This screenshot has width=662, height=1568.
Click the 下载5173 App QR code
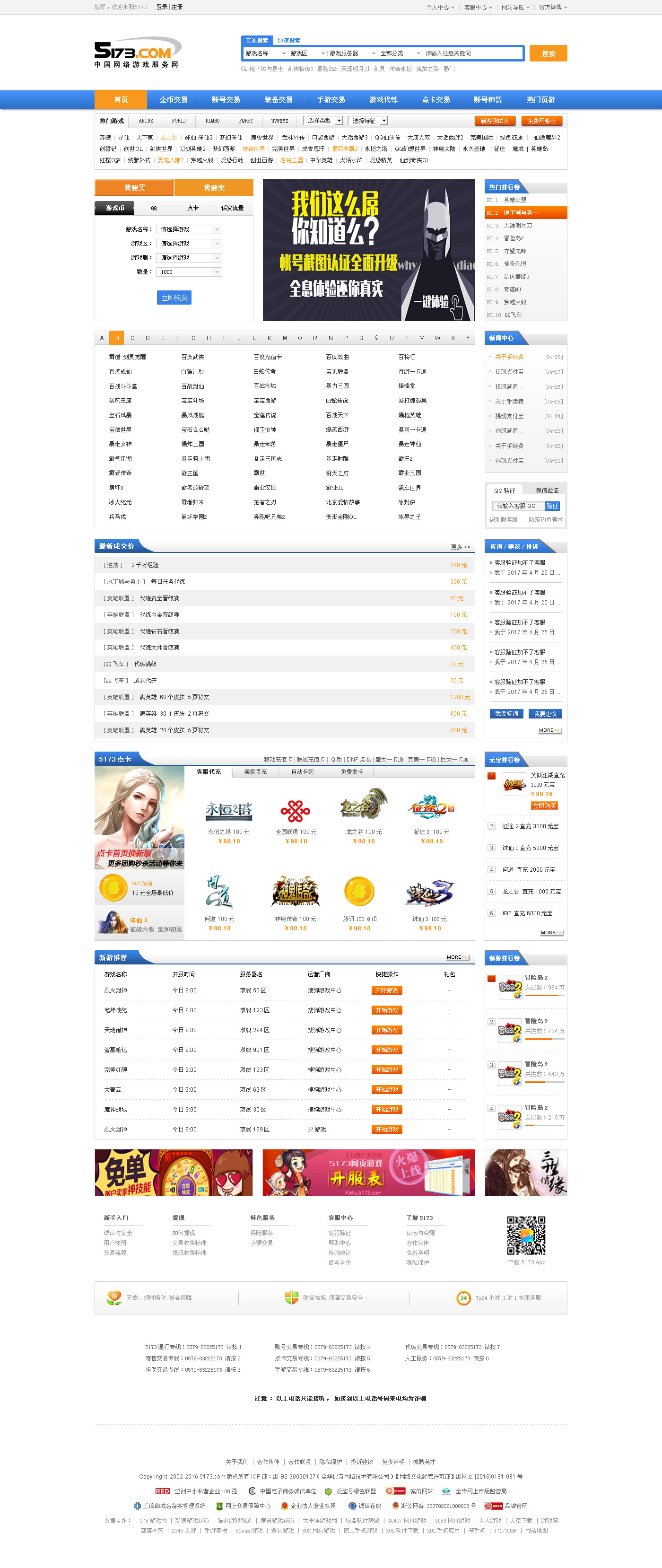click(526, 1235)
